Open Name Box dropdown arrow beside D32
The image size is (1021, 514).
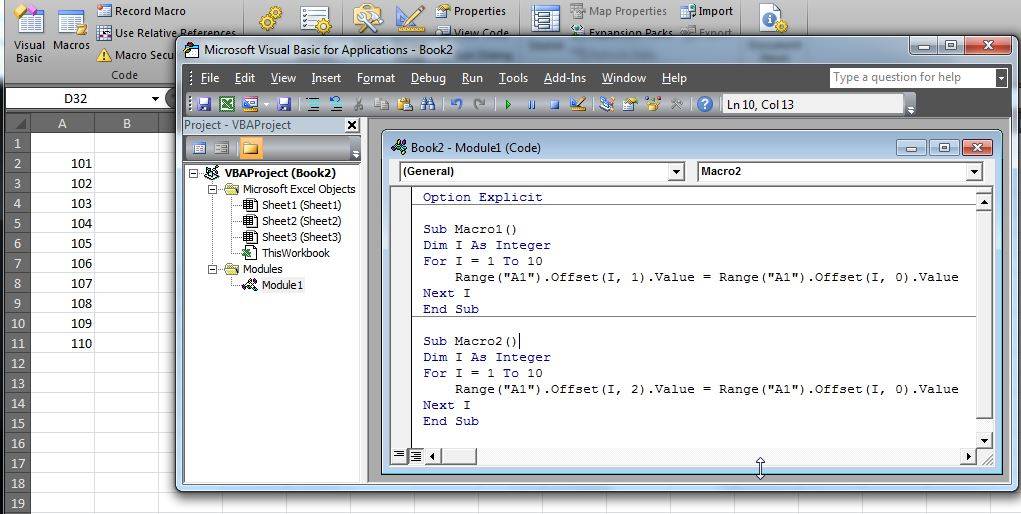coord(155,99)
